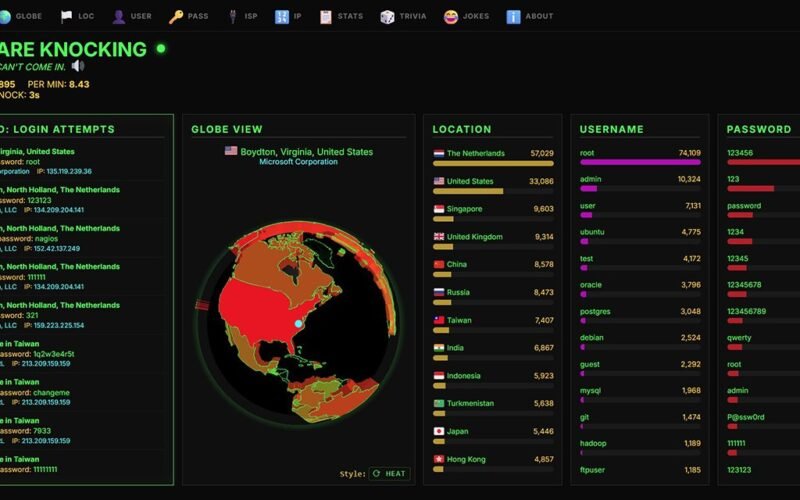Screen dimensions: 800x500
Task: Click the Microsoft Corporation ISP label
Action: [298, 162]
